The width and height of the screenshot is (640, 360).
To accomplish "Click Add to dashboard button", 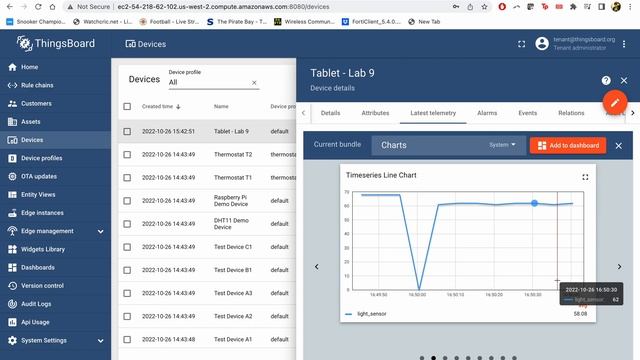I will (568, 145).
